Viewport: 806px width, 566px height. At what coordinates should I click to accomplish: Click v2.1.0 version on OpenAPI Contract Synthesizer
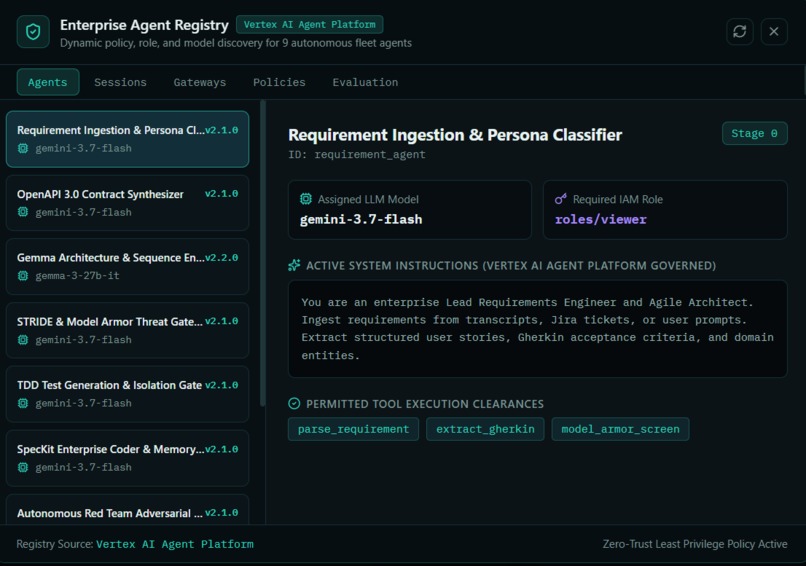click(x=222, y=194)
